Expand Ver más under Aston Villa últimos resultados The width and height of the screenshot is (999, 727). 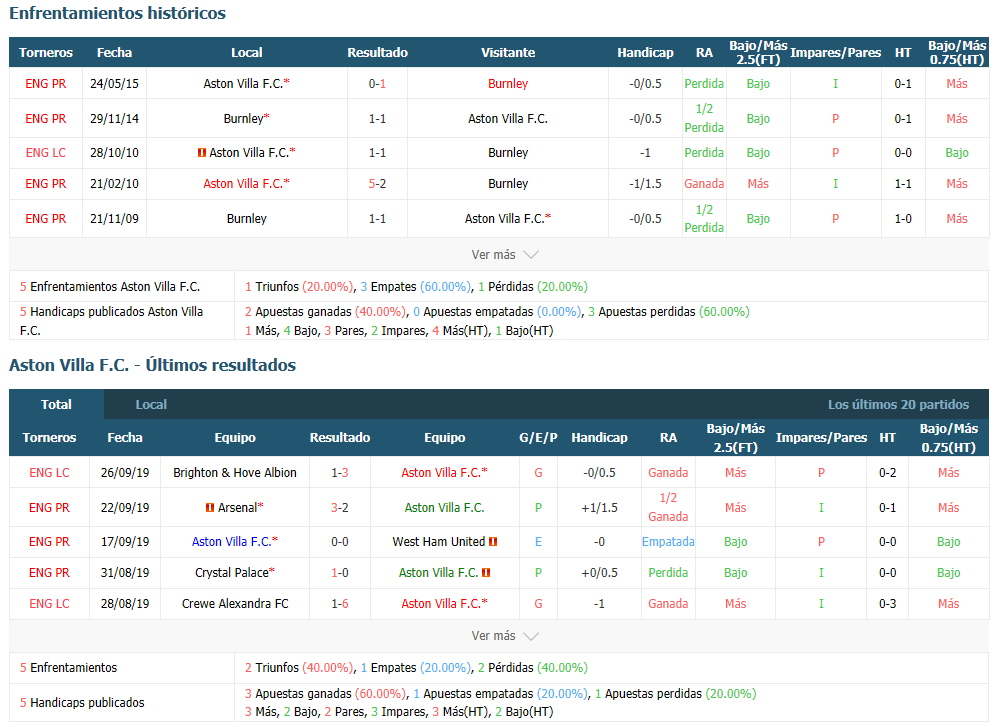[505, 636]
